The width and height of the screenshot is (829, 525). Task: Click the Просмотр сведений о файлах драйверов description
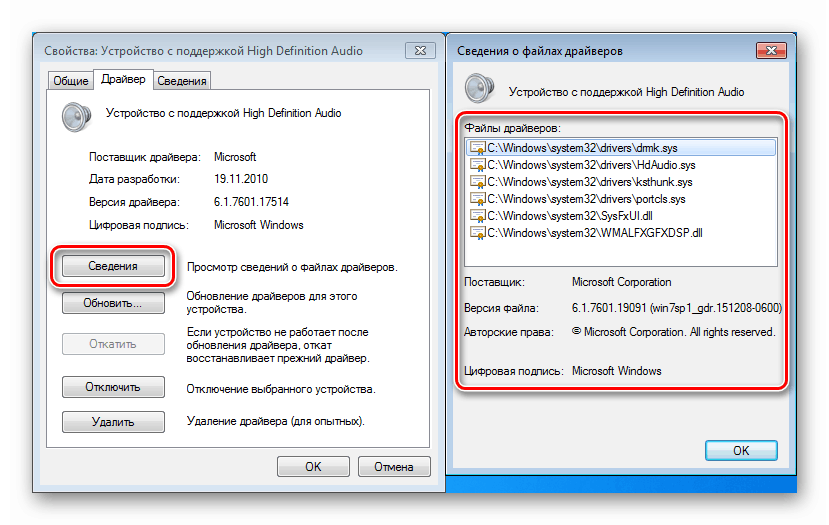(x=292, y=268)
